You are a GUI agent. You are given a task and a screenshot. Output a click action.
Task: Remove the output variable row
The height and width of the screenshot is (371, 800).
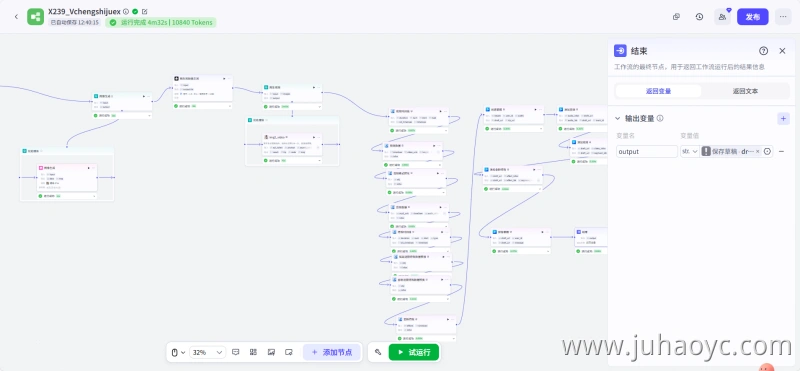pyautogui.click(x=781, y=152)
